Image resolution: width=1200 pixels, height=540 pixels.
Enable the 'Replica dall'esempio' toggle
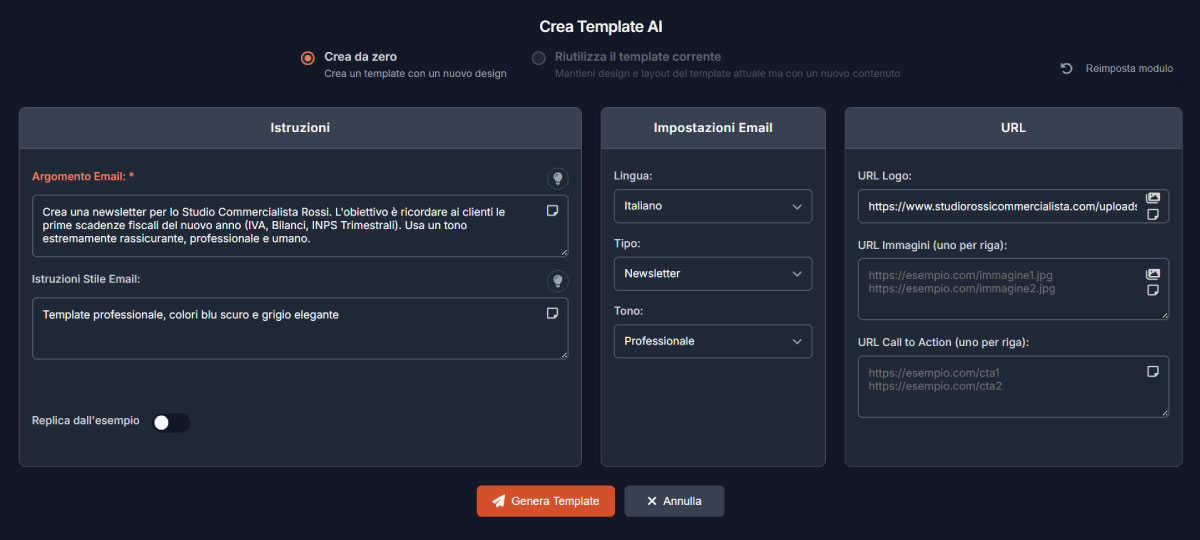click(170, 422)
